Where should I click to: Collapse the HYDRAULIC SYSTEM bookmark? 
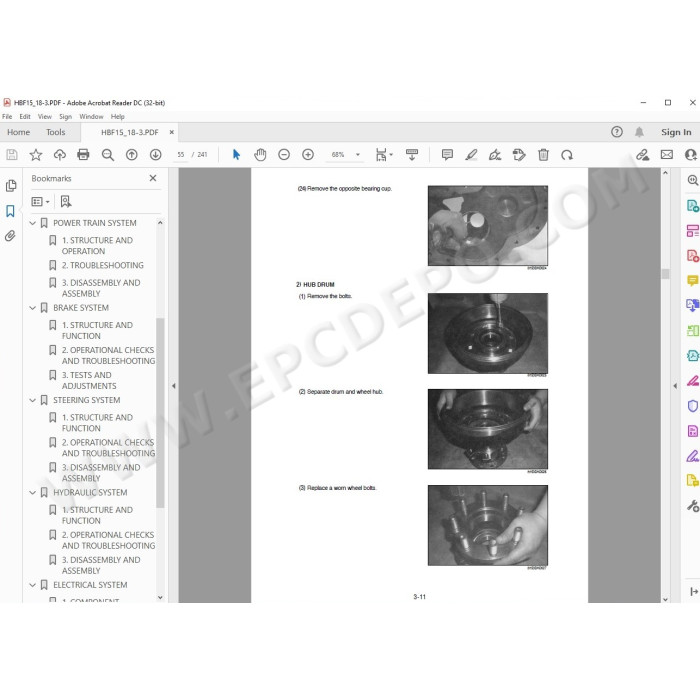(33, 492)
